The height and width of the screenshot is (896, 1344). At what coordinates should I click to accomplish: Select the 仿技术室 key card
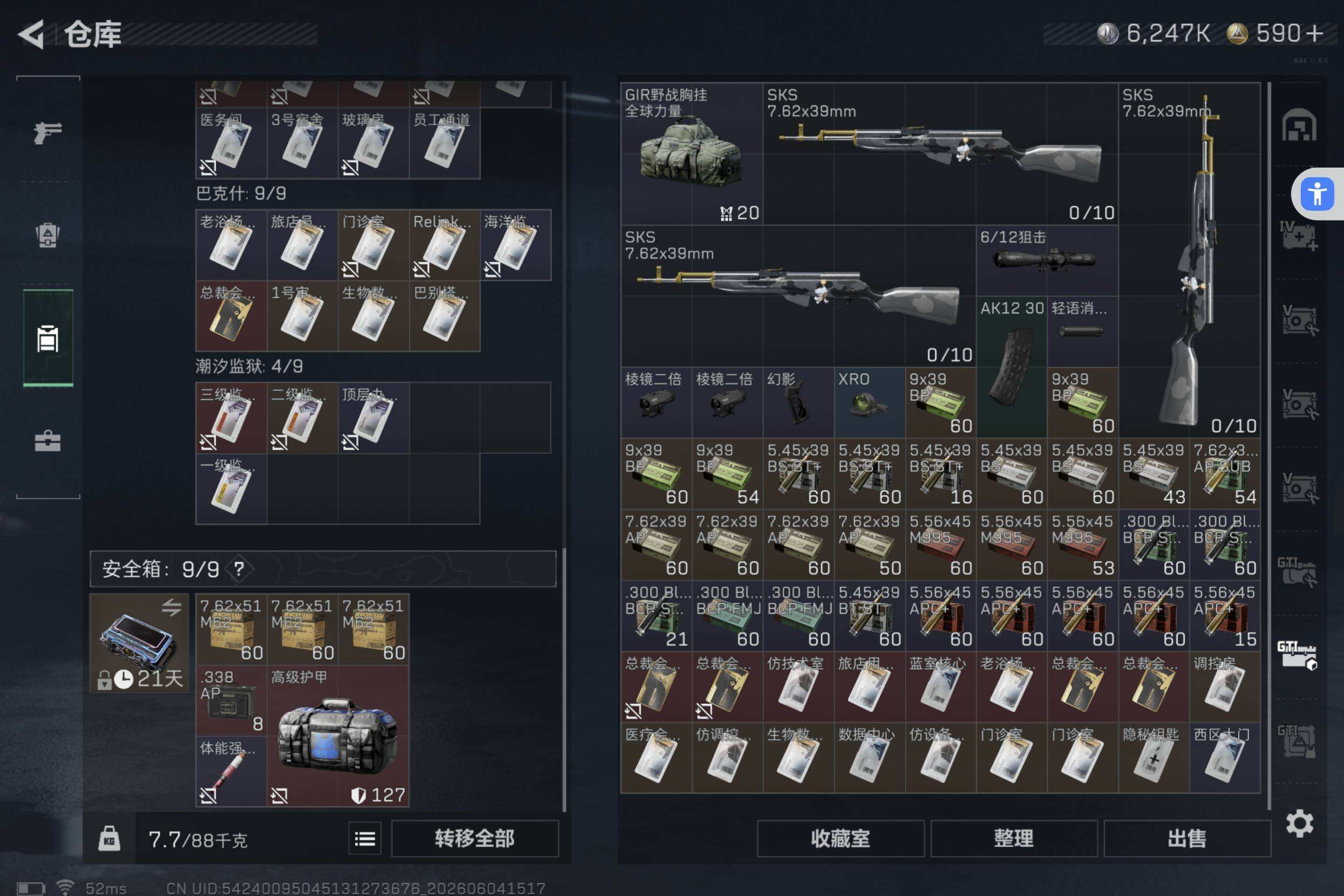click(798, 687)
